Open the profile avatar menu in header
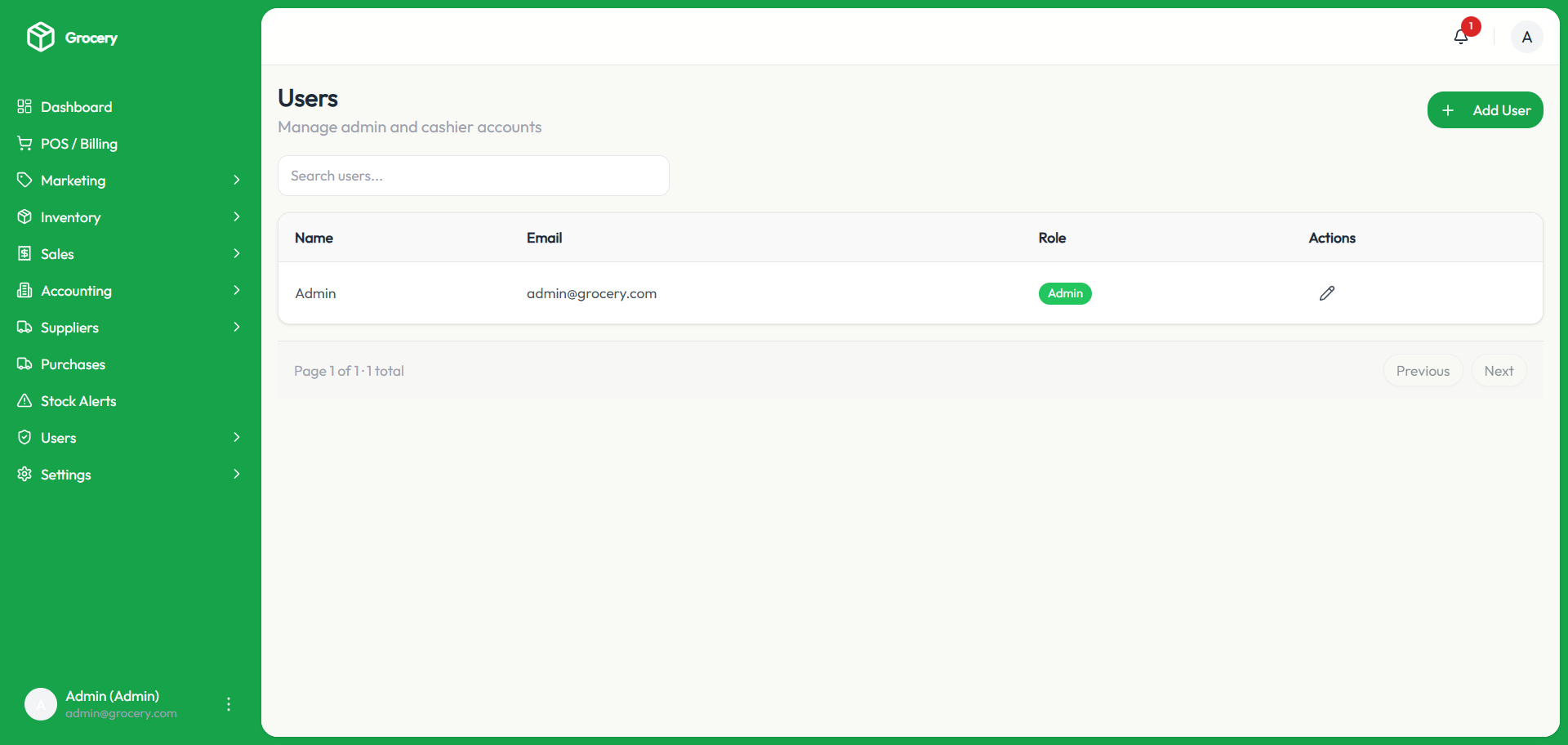This screenshot has width=1568, height=745. [1526, 37]
